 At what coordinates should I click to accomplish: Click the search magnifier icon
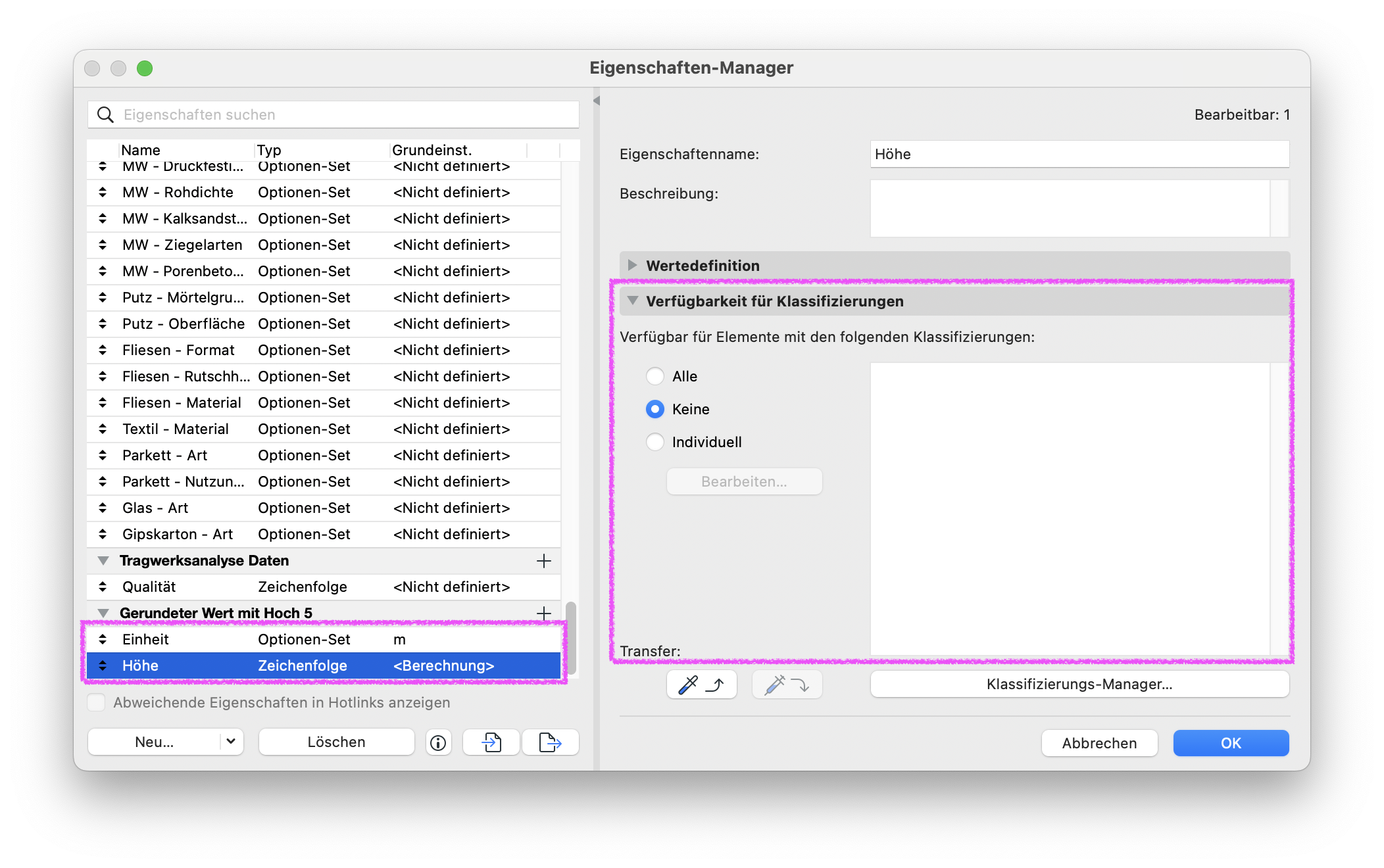[105, 114]
